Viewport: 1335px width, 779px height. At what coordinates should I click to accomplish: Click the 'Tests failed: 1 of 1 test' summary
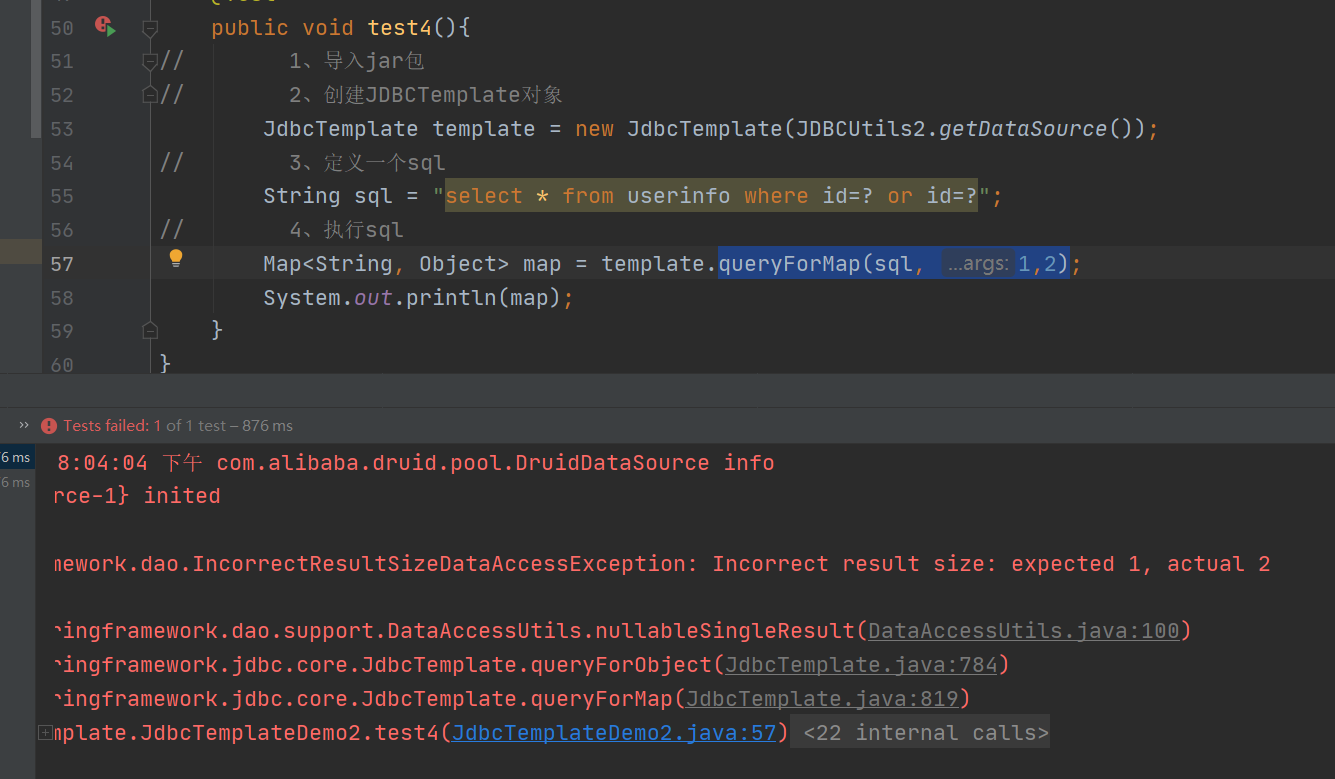178,426
